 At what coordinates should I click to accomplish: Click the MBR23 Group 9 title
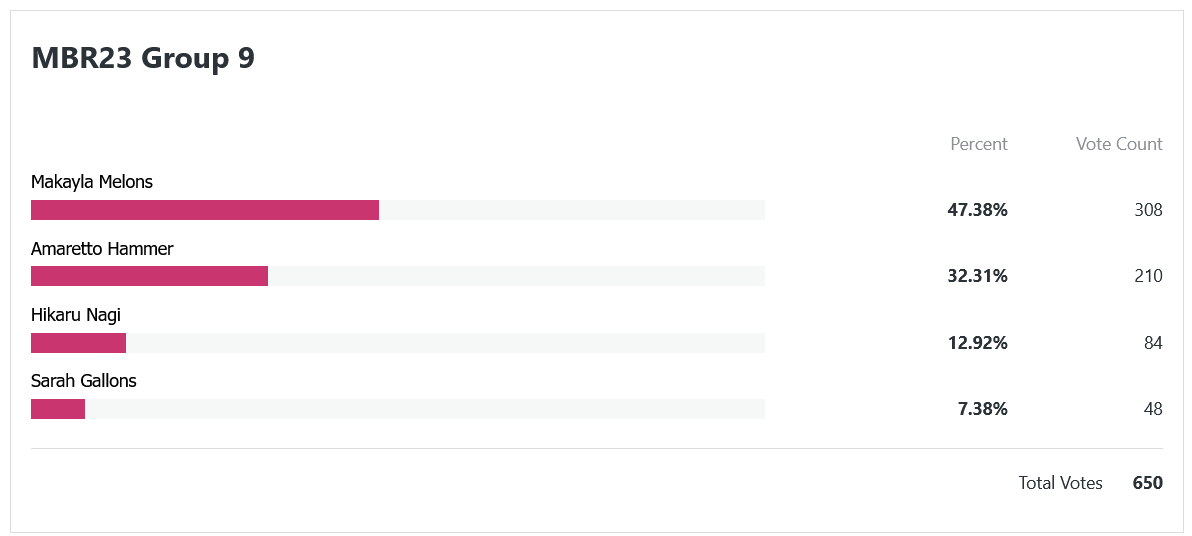pos(143,58)
